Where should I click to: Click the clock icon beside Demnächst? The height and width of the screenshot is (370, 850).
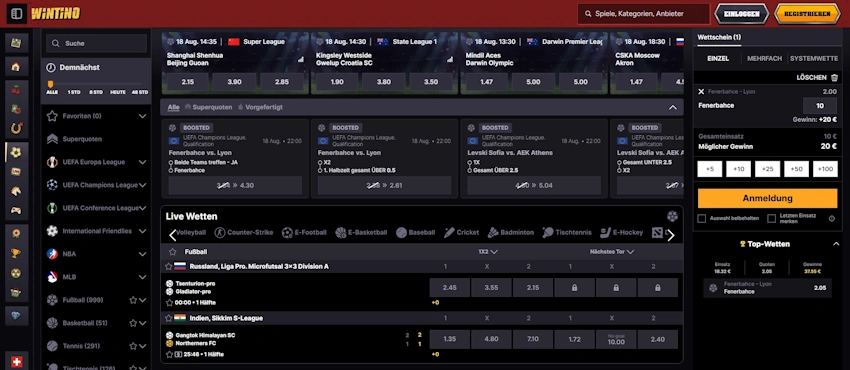point(51,68)
